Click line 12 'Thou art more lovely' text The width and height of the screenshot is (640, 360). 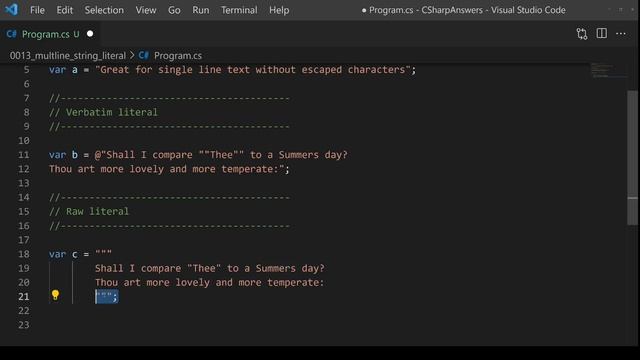click(169, 169)
